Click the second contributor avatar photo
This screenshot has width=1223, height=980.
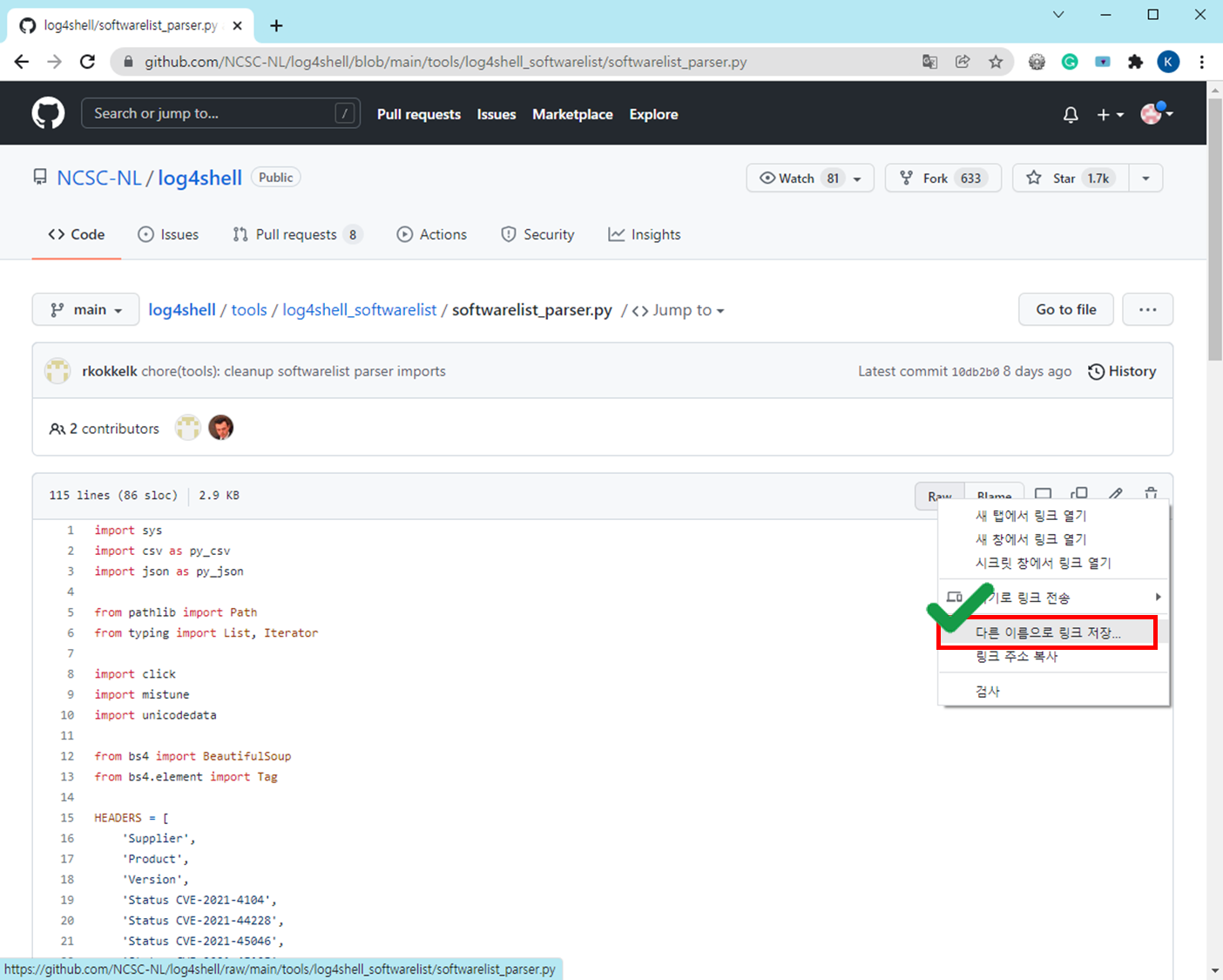coord(221,428)
